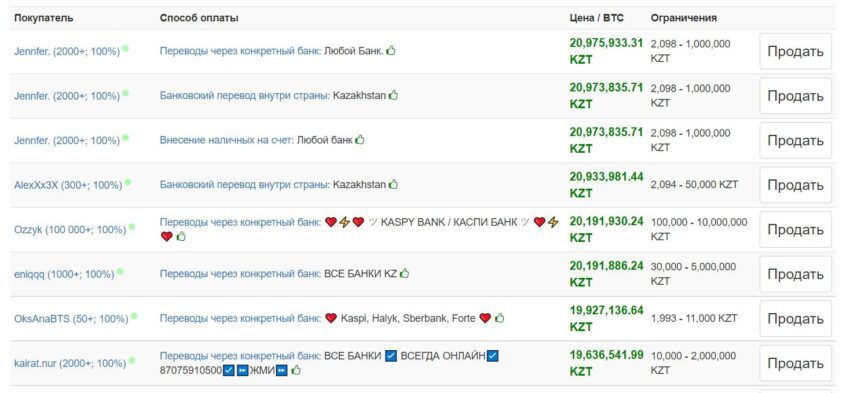Image resolution: width=850 pixels, height=393 pixels.
Task: Open eniqqq (1000+; 100%) profile
Action: click(x=64, y=274)
